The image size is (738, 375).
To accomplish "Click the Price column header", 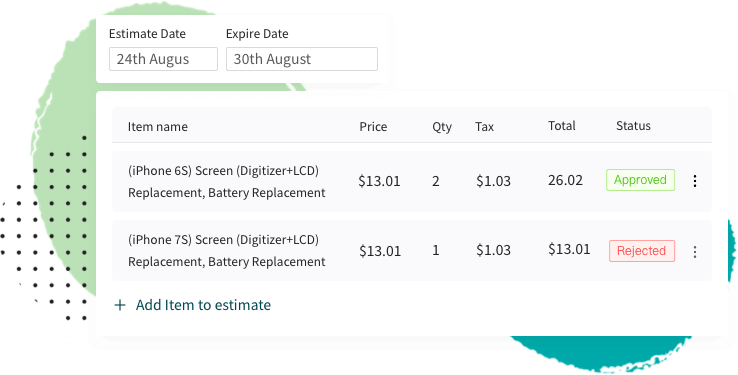I will pyautogui.click(x=373, y=127).
